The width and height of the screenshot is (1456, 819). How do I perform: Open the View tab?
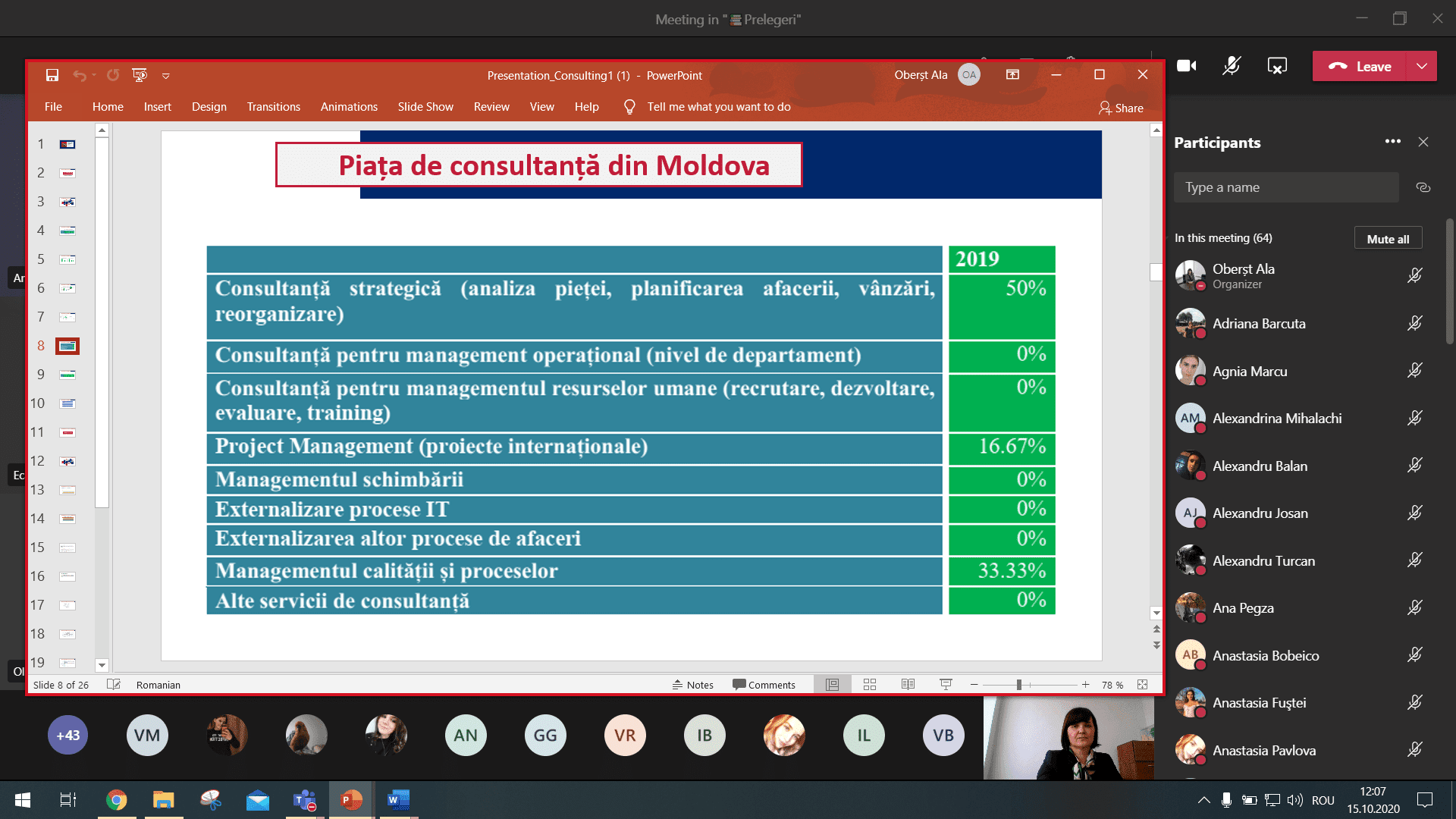541,107
